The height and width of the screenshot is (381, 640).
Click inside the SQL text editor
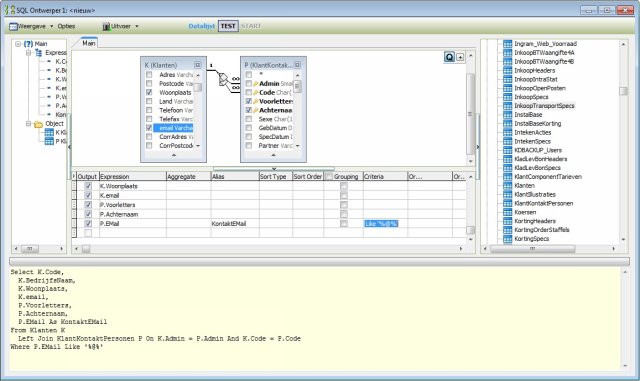tap(314, 319)
